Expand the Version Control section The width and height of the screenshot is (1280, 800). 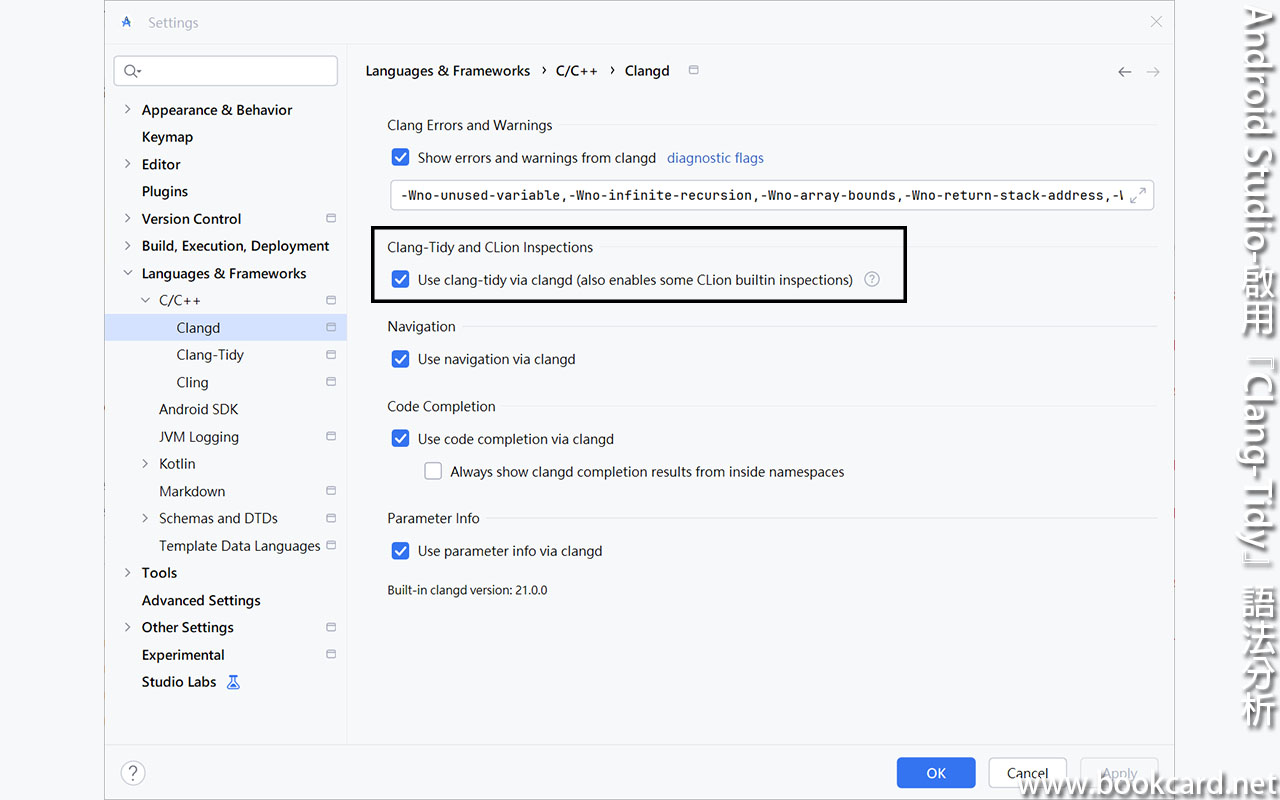(127, 218)
